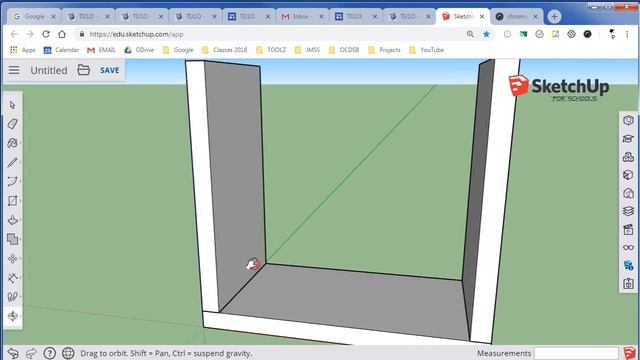The image size is (640, 360).
Task: Select the Rectangle shape tool
Action: [12, 201]
